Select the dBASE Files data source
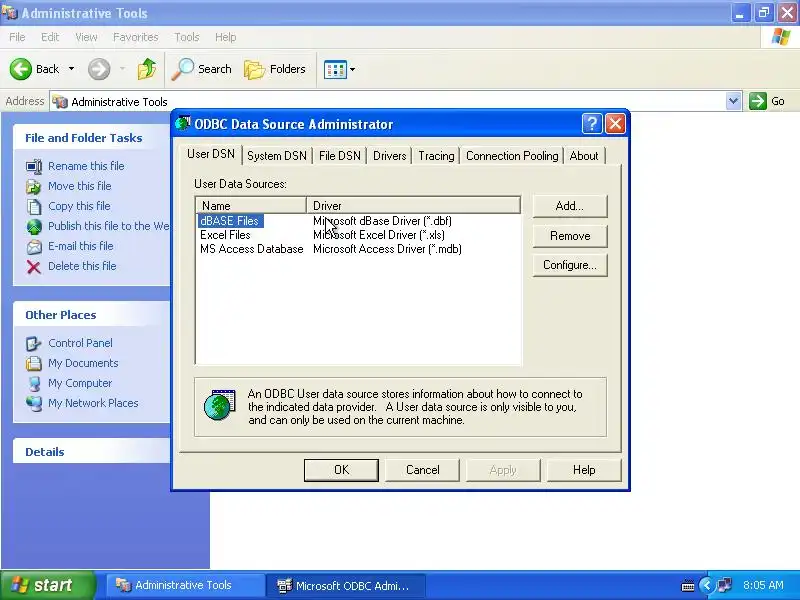 [x=230, y=221]
